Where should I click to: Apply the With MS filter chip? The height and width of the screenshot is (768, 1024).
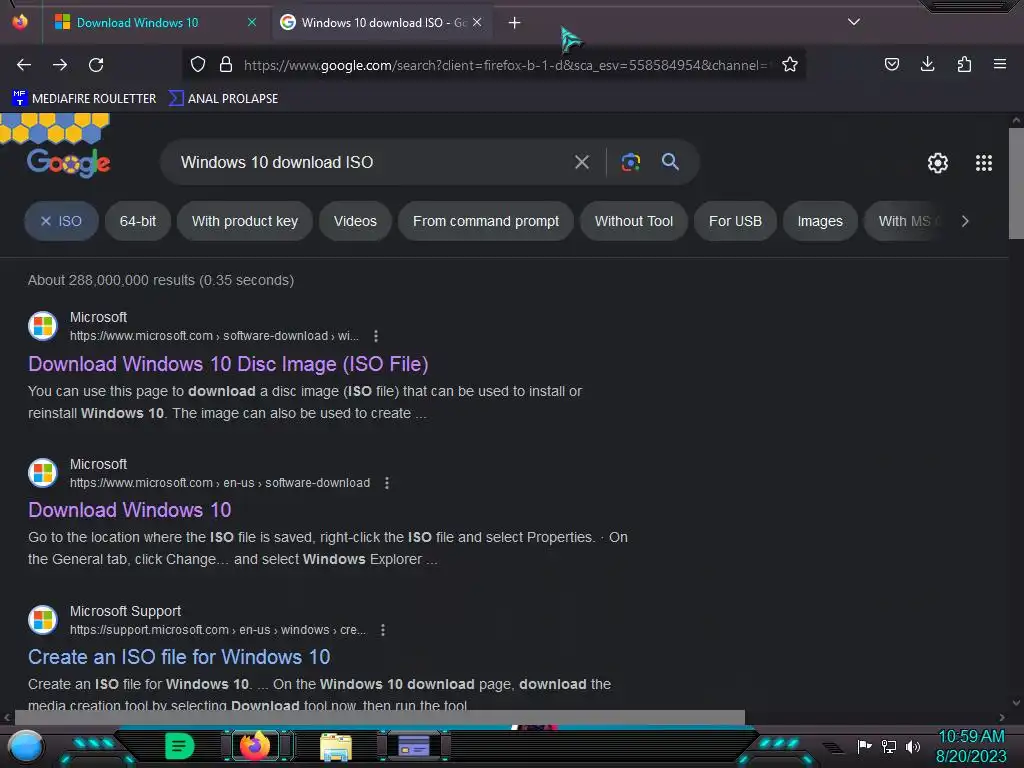pyautogui.click(x=904, y=221)
